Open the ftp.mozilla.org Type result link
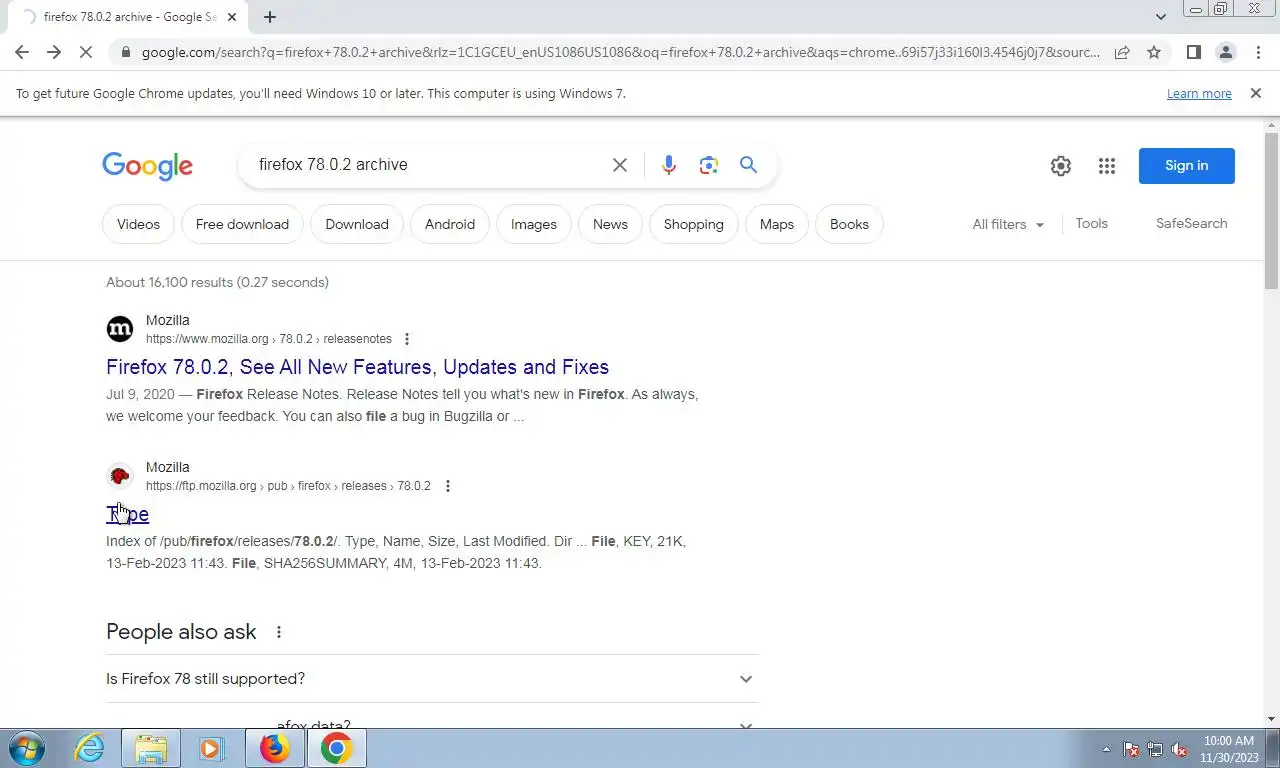 pos(127,514)
